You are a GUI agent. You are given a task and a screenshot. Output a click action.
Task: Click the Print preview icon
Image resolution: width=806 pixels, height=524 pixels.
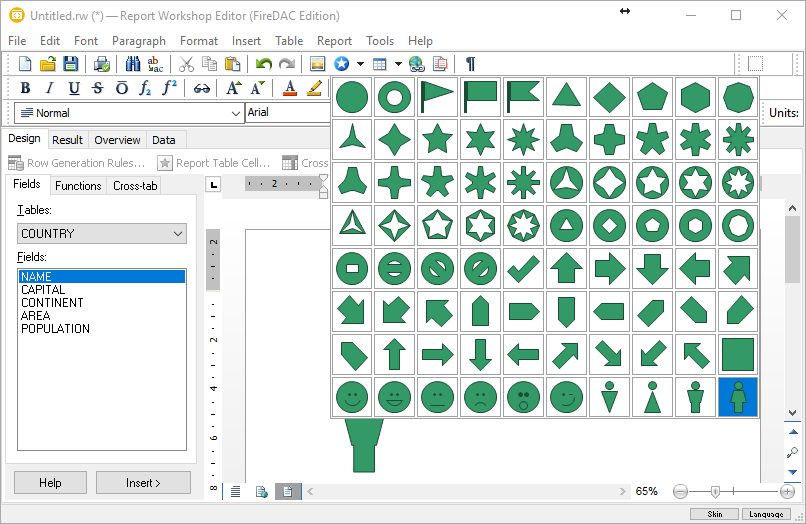102,64
